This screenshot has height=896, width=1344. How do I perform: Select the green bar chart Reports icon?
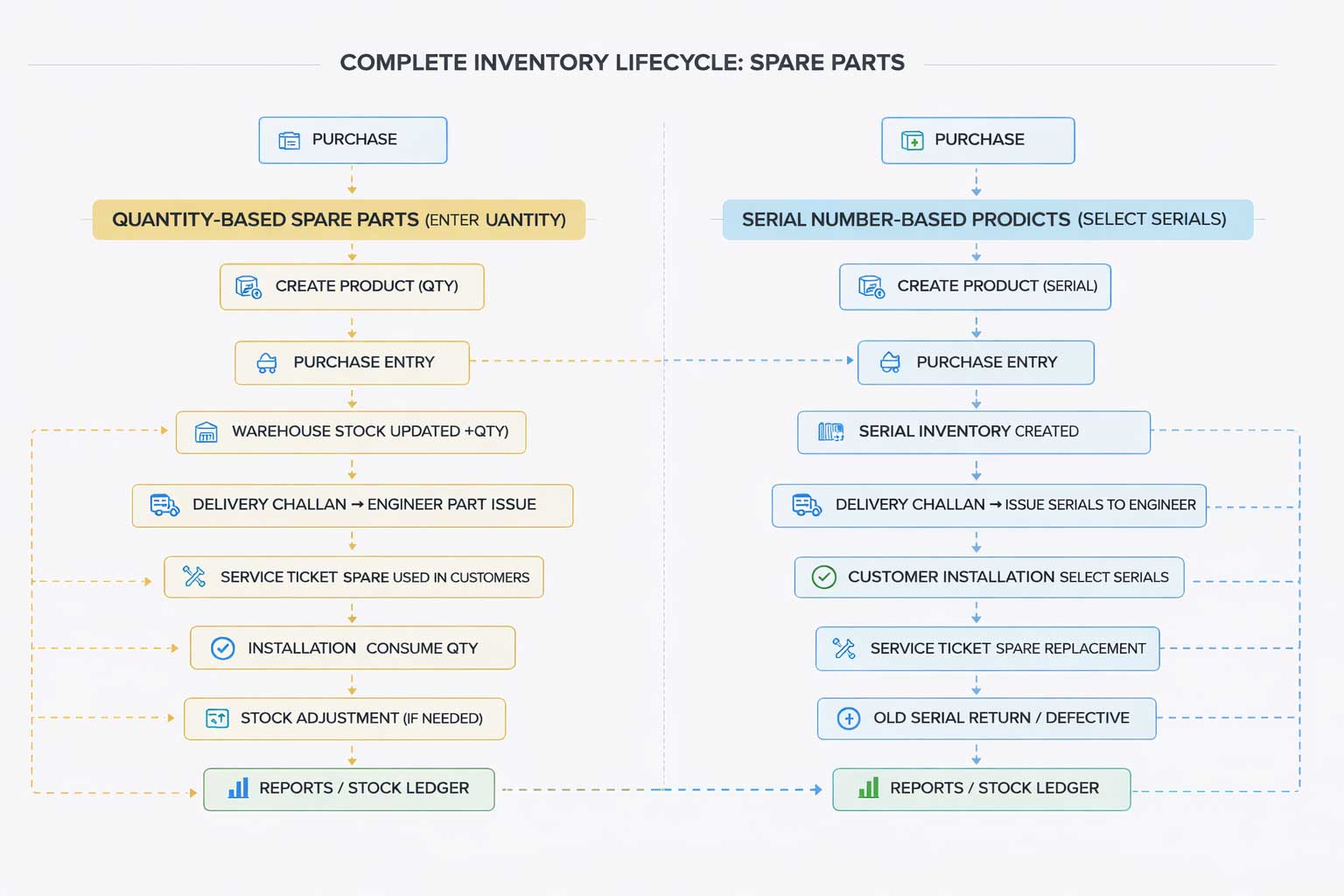click(x=868, y=788)
